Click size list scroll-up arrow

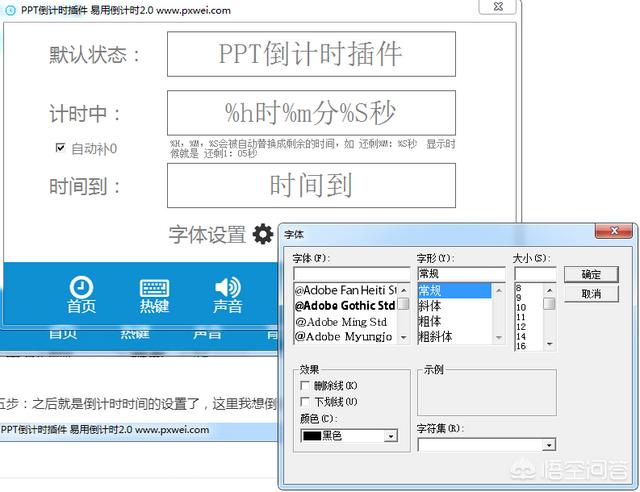550,290
